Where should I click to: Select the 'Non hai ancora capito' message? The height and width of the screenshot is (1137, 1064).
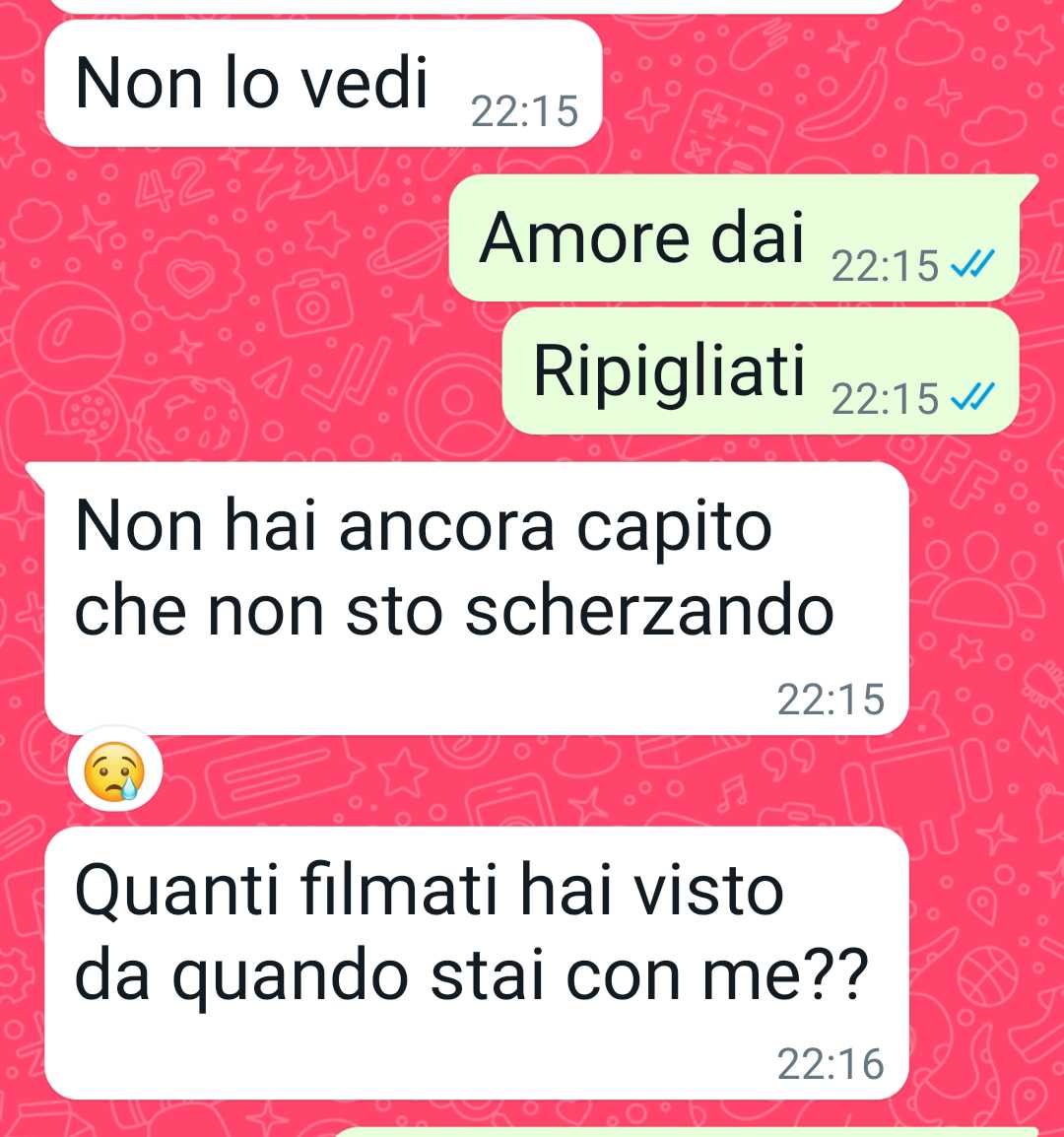(x=477, y=599)
